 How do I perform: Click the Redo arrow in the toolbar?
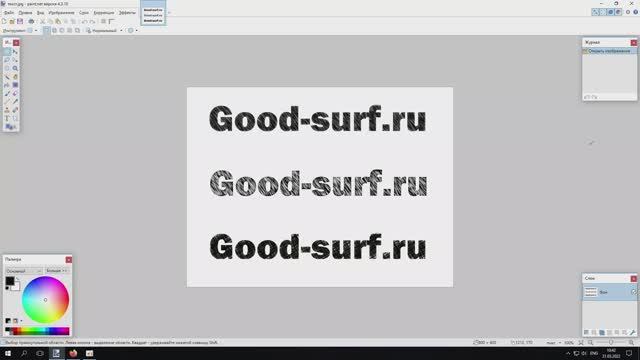pyautogui.click(x=92, y=21)
